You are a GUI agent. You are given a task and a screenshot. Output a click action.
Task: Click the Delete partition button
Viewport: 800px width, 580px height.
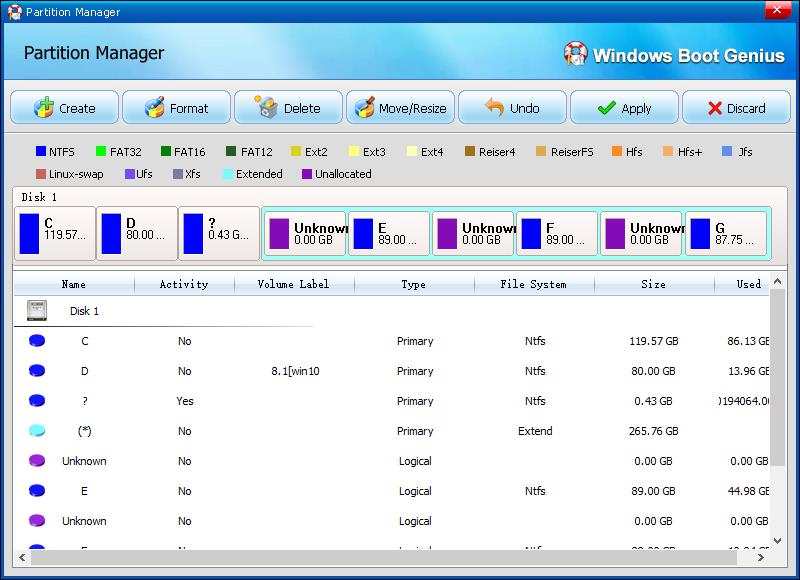[288, 108]
